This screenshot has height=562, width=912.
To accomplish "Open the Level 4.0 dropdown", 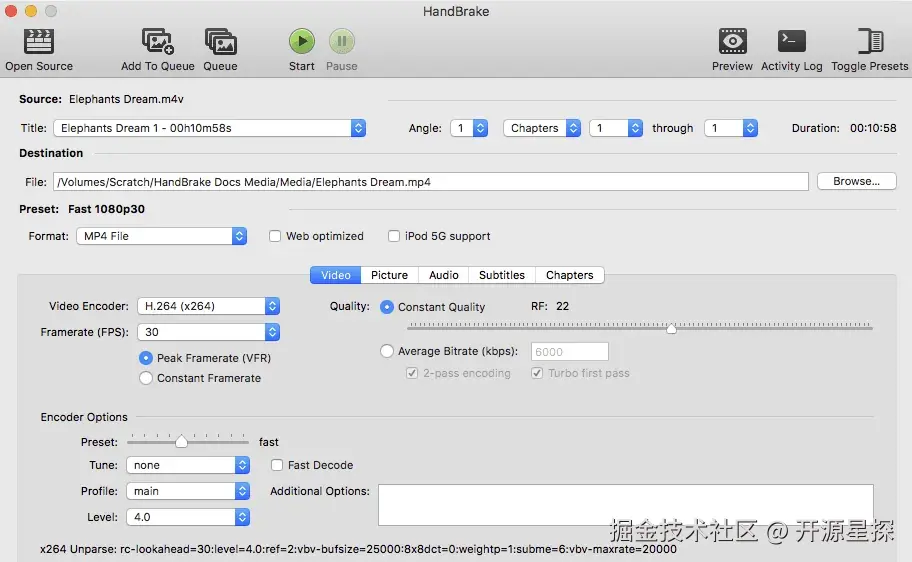I will pyautogui.click(x=188, y=517).
